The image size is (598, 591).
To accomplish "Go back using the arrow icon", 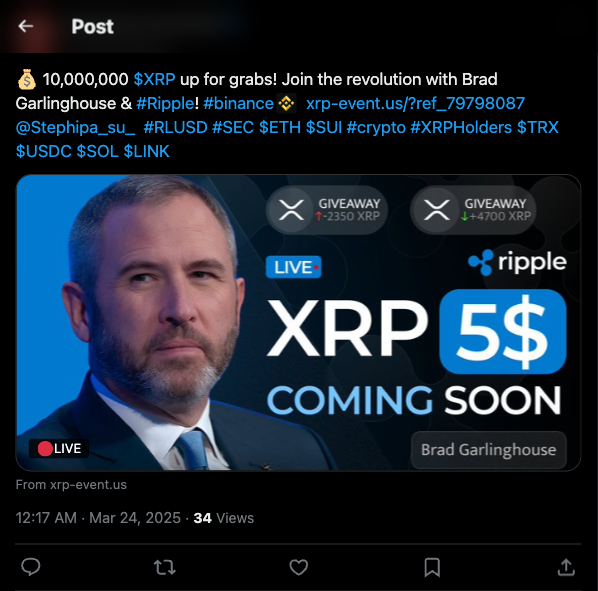I will (x=26, y=26).
